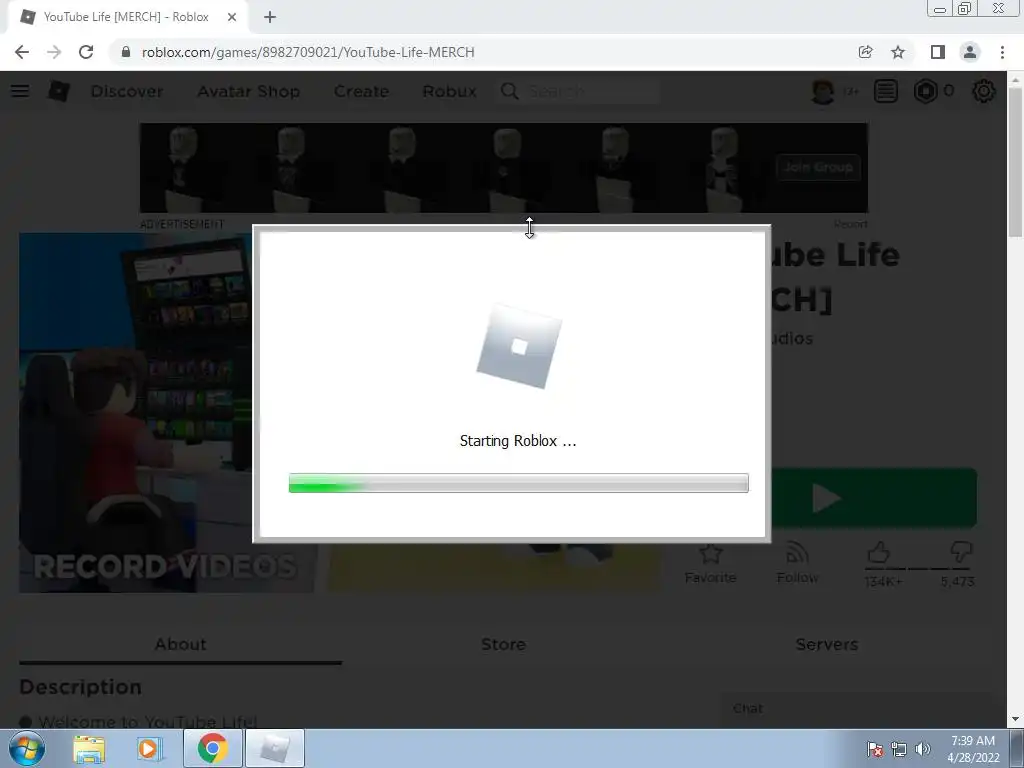The image size is (1024, 768).
Task: Open the network tray icon
Action: tap(899, 749)
